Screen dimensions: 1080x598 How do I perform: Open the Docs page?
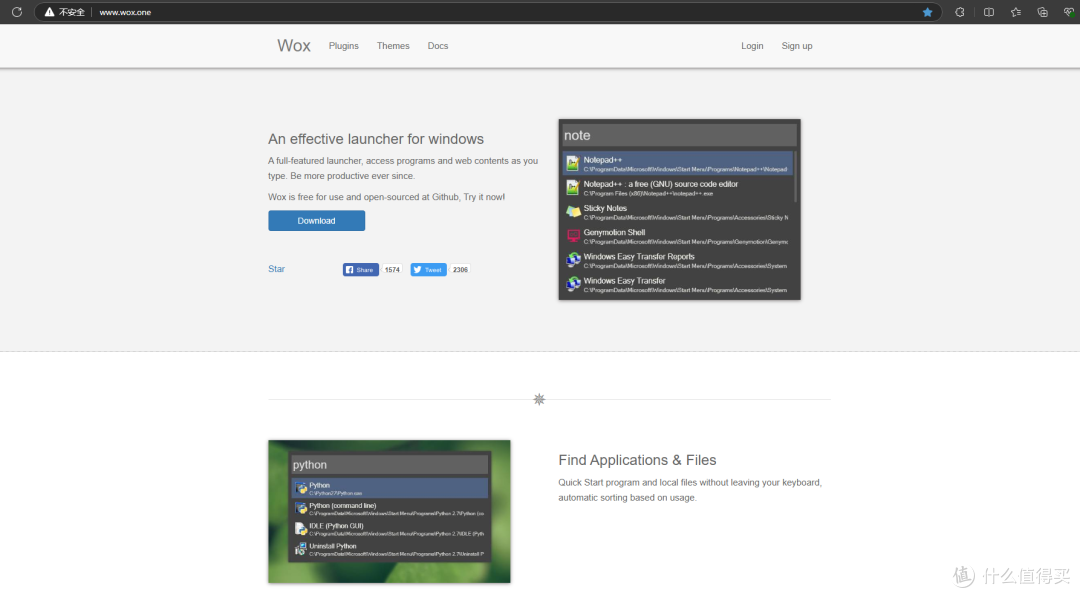pyautogui.click(x=437, y=45)
